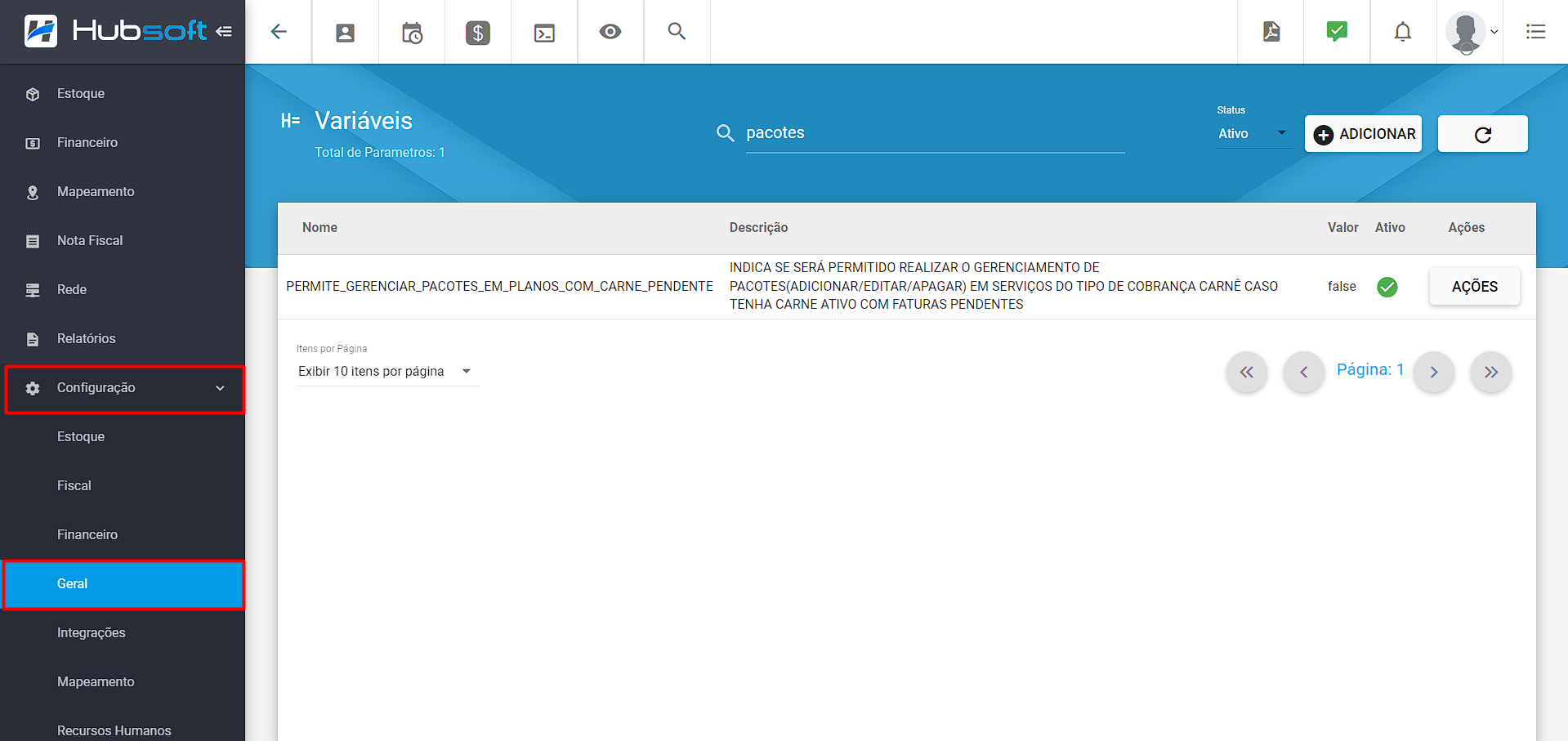Open Estoque in the main sidebar
This screenshot has width=1568, height=741.
coord(123,94)
